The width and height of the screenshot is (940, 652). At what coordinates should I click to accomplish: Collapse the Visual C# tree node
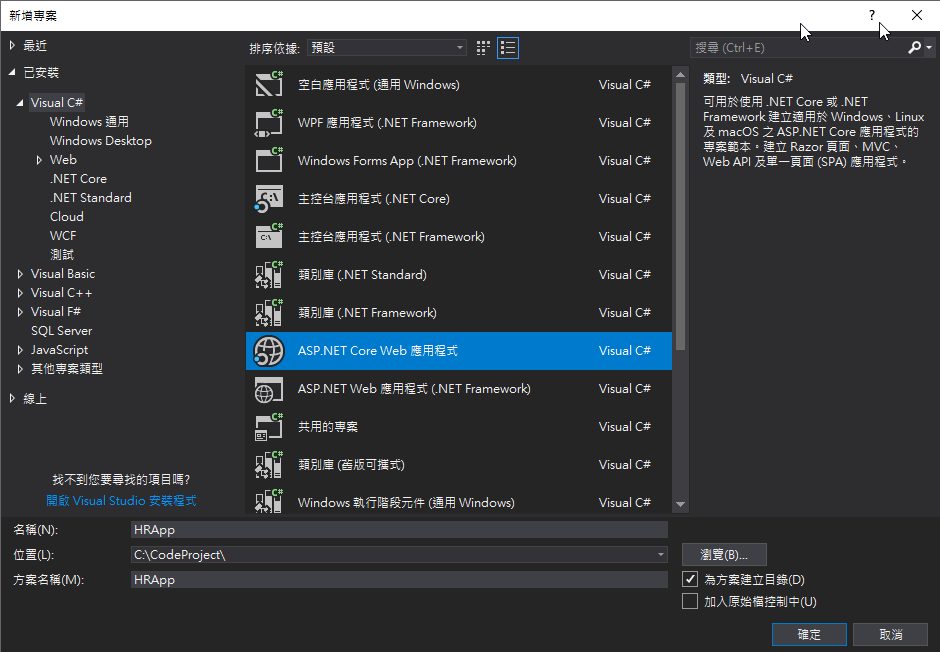[20, 102]
